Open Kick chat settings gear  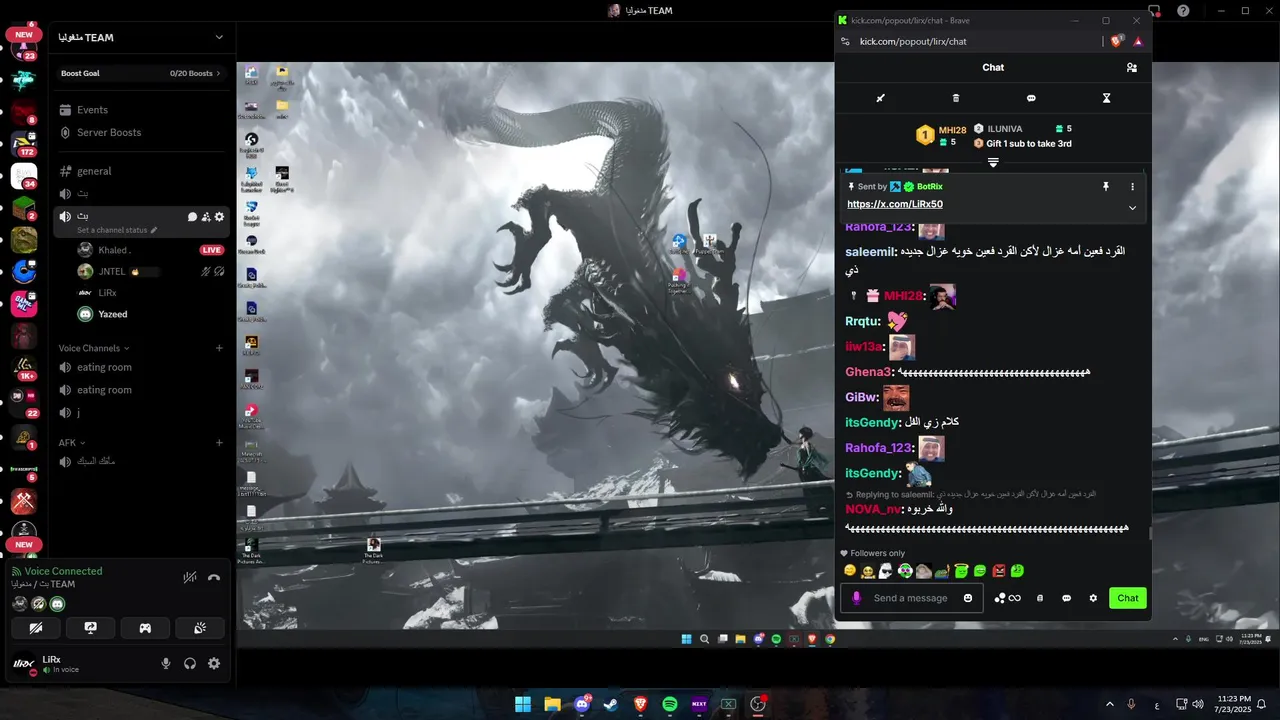(x=1093, y=598)
